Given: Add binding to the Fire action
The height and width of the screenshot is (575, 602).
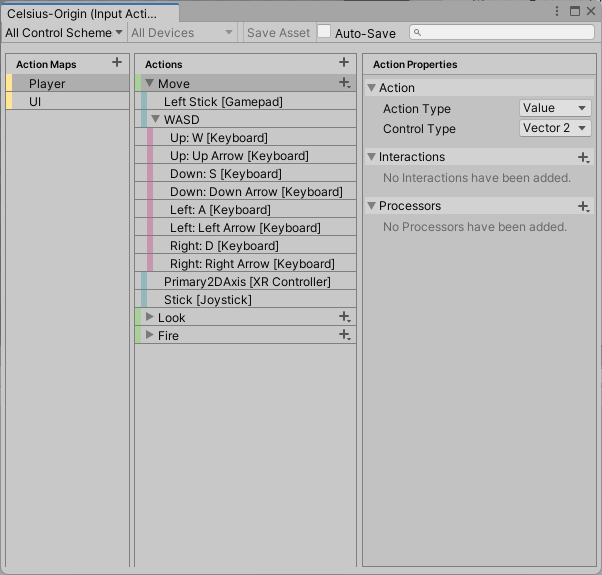Looking at the screenshot, I should pos(345,335).
